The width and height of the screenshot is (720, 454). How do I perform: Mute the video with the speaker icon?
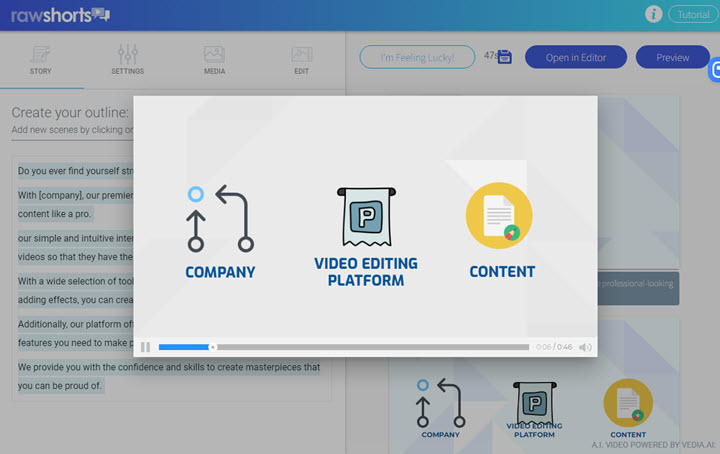[585, 347]
